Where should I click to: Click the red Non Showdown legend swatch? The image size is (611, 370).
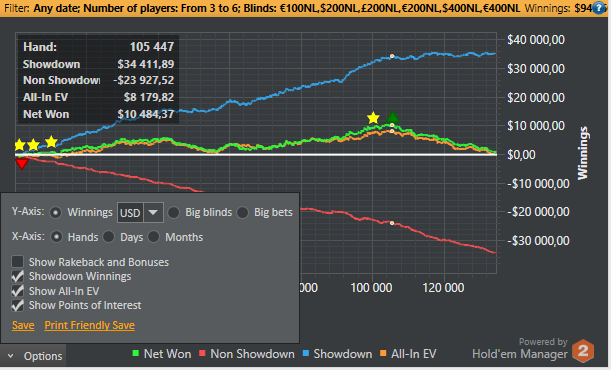(x=202, y=354)
